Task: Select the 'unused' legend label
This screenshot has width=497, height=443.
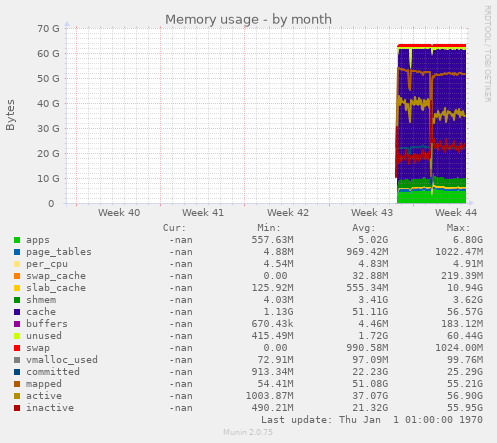Action: coord(44,336)
